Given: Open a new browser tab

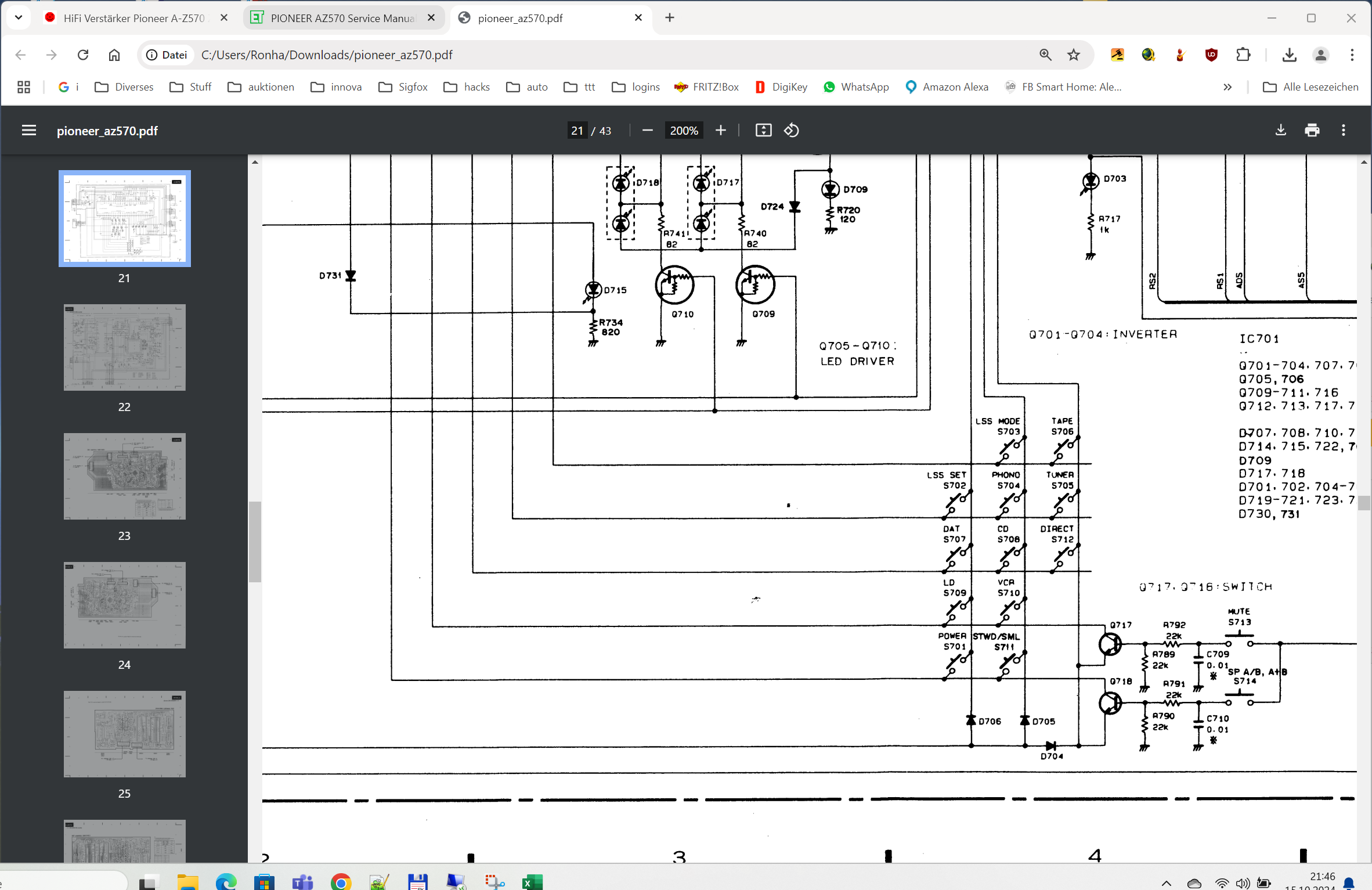Looking at the screenshot, I should [x=670, y=18].
